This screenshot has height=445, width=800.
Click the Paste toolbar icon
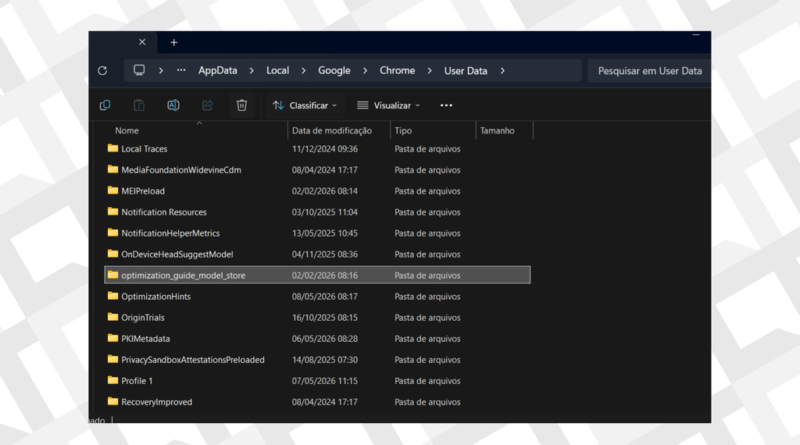139,105
